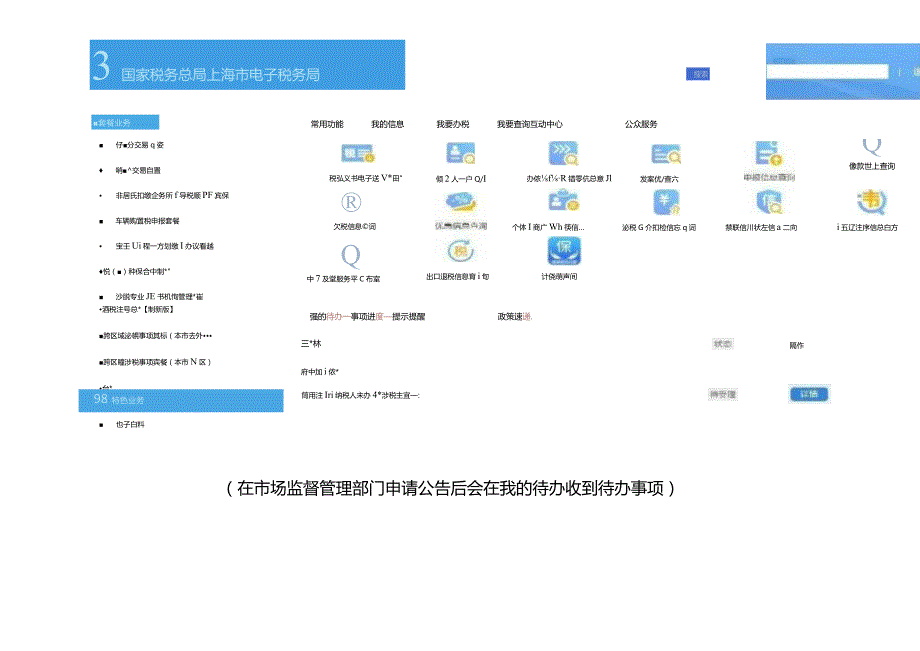Select the blue 社保 shield icon
Image resolution: width=920 pixels, height=651 pixels.
pyautogui.click(x=563, y=250)
